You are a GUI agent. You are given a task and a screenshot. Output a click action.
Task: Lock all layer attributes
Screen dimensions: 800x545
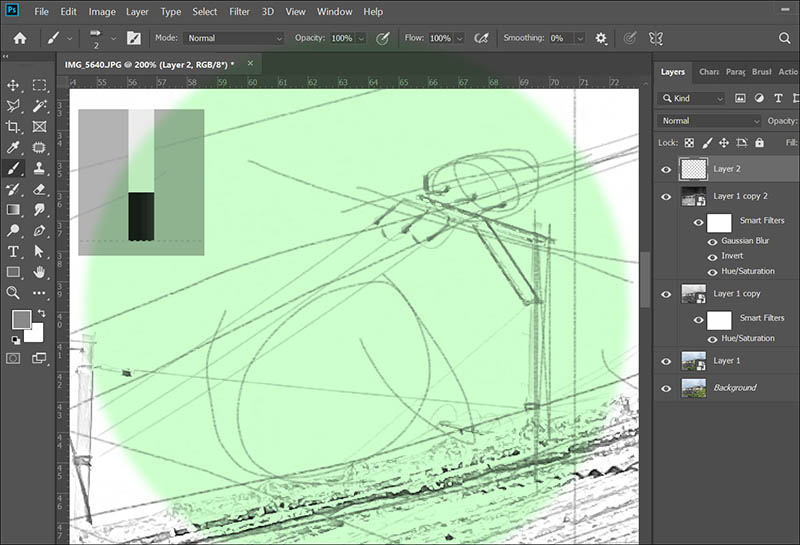coord(759,143)
